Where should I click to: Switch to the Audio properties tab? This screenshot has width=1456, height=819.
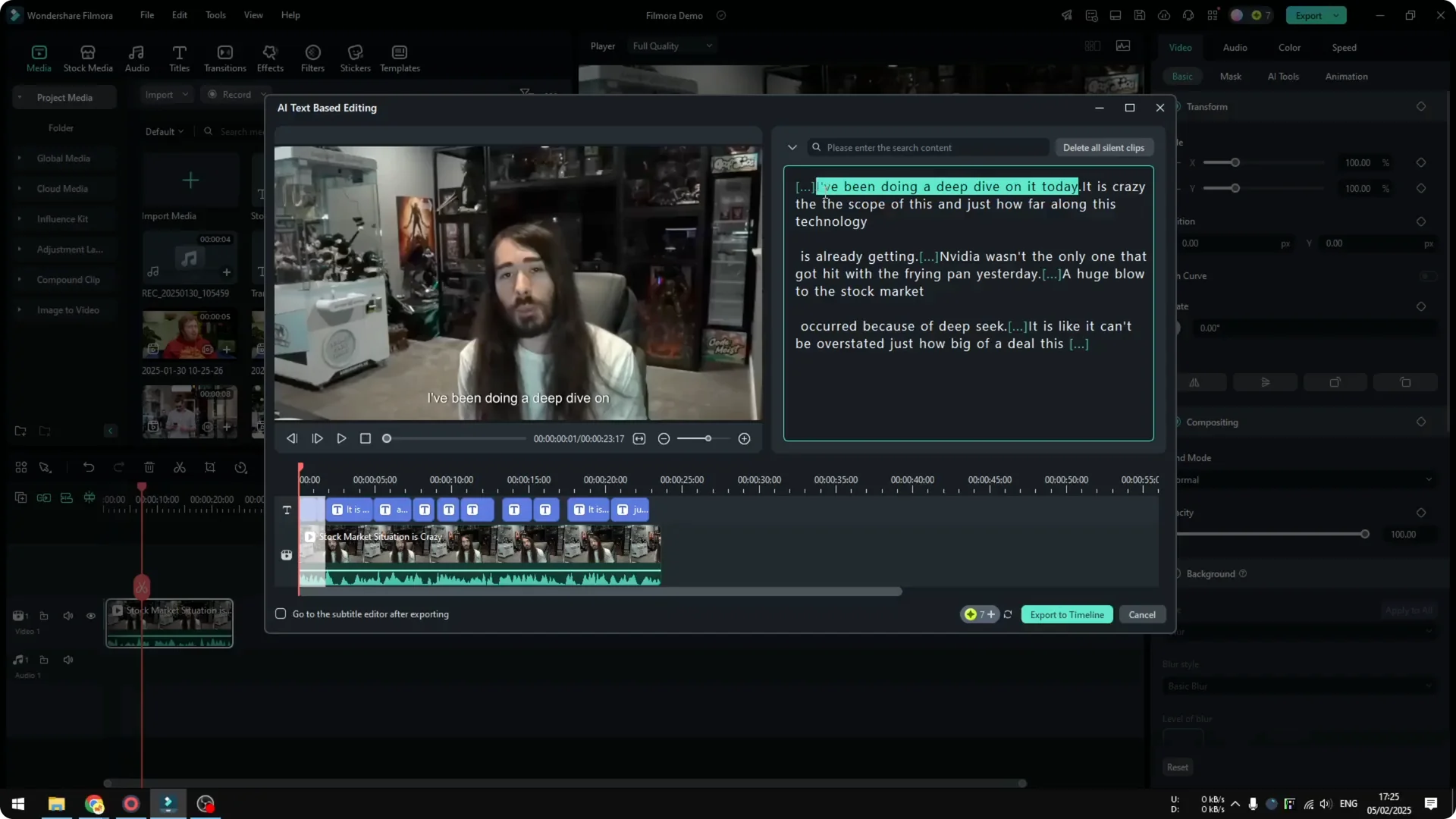point(1234,47)
